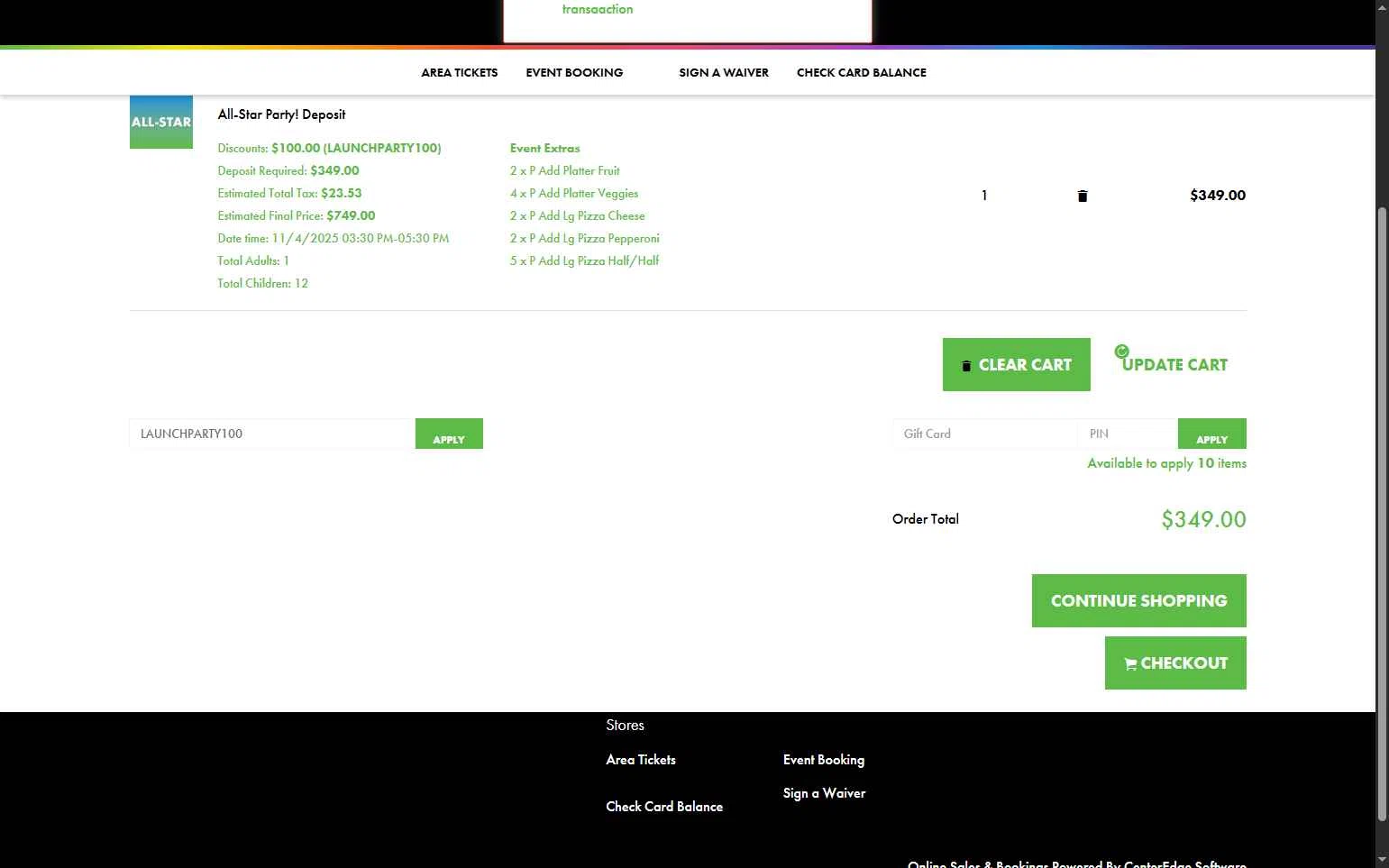
Task: Click the Discounts $100.00 line
Action: click(329, 148)
